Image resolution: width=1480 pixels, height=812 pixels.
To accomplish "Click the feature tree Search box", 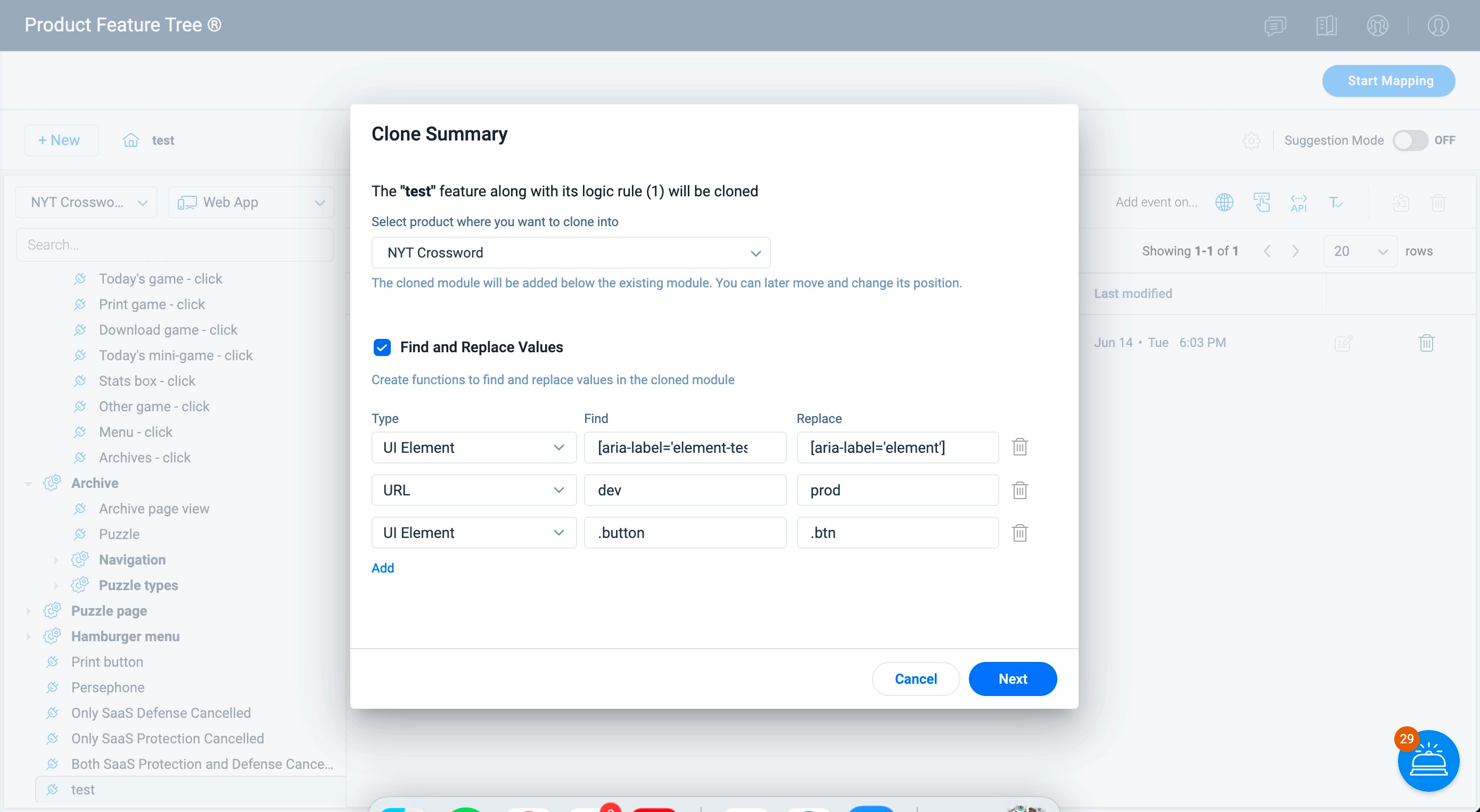I will (175, 245).
